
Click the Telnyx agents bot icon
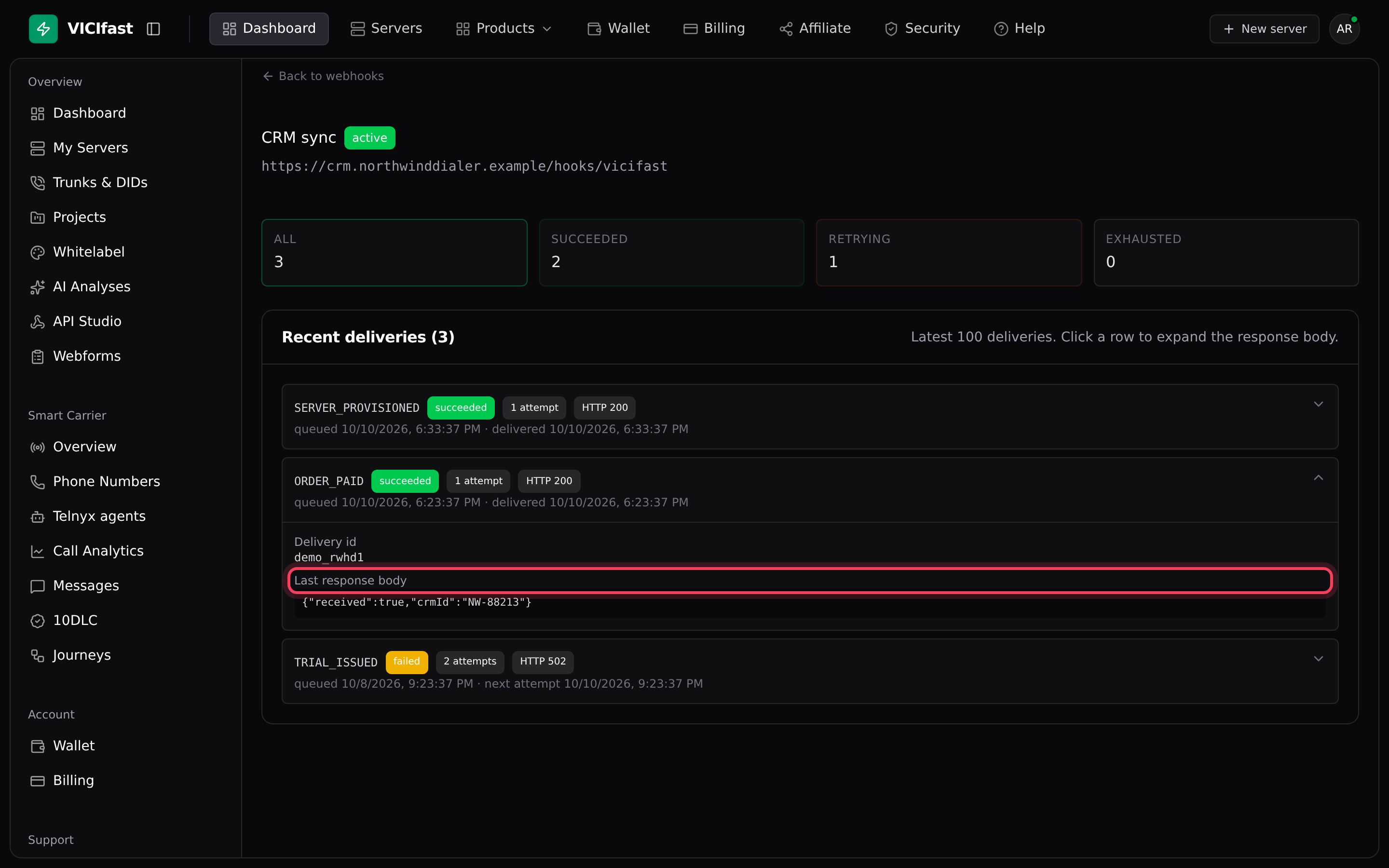tap(37, 516)
